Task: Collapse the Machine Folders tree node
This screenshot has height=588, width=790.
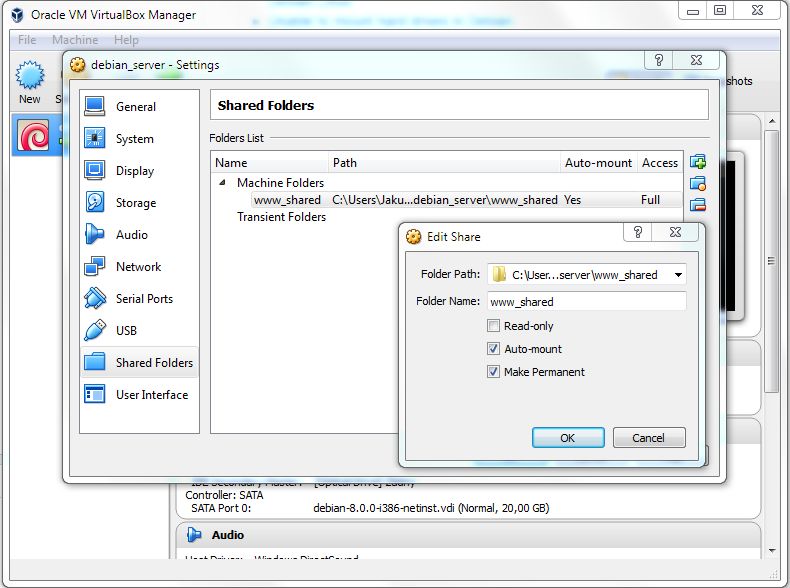Action: coord(222,182)
